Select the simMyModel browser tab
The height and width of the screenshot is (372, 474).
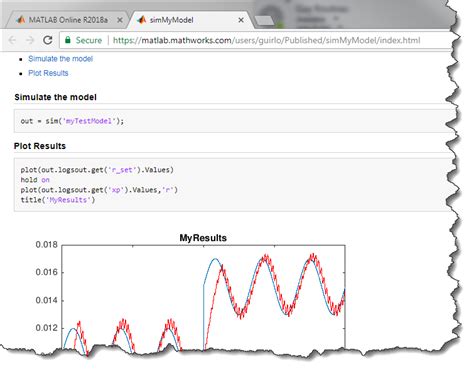191,20
